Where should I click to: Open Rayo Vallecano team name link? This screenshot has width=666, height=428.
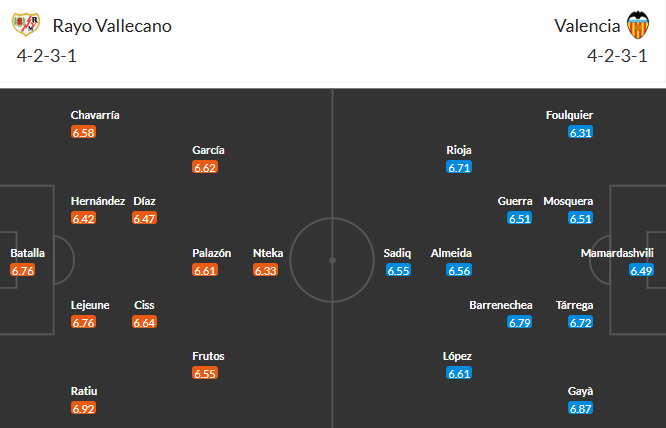pos(112,26)
